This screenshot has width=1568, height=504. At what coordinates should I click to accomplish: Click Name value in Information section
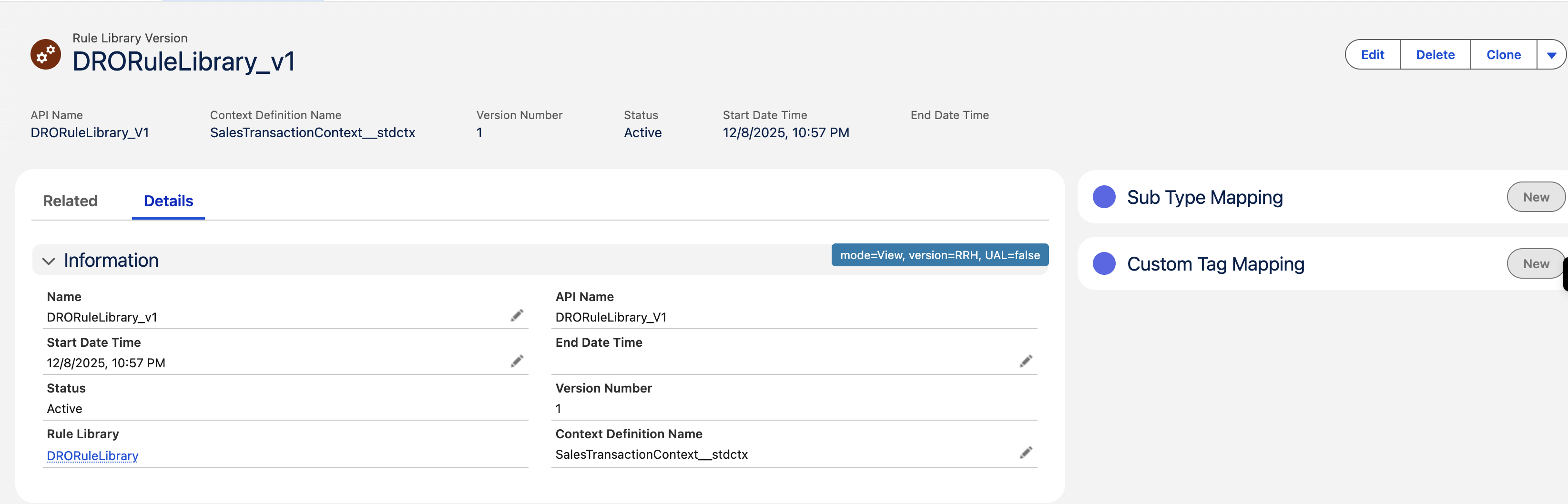[x=102, y=317]
